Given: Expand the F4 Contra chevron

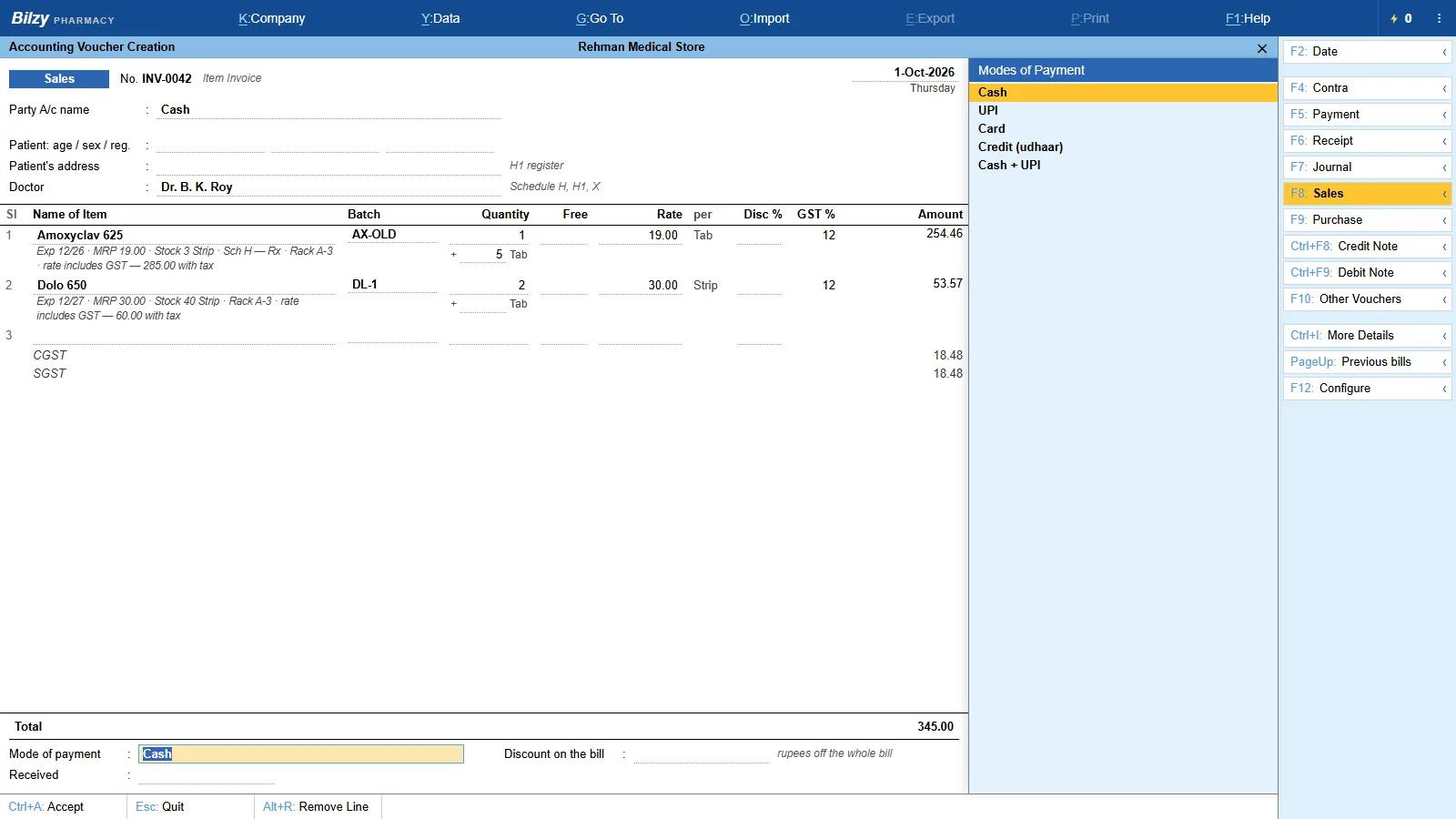Looking at the screenshot, I should click(x=1444, y=88).
